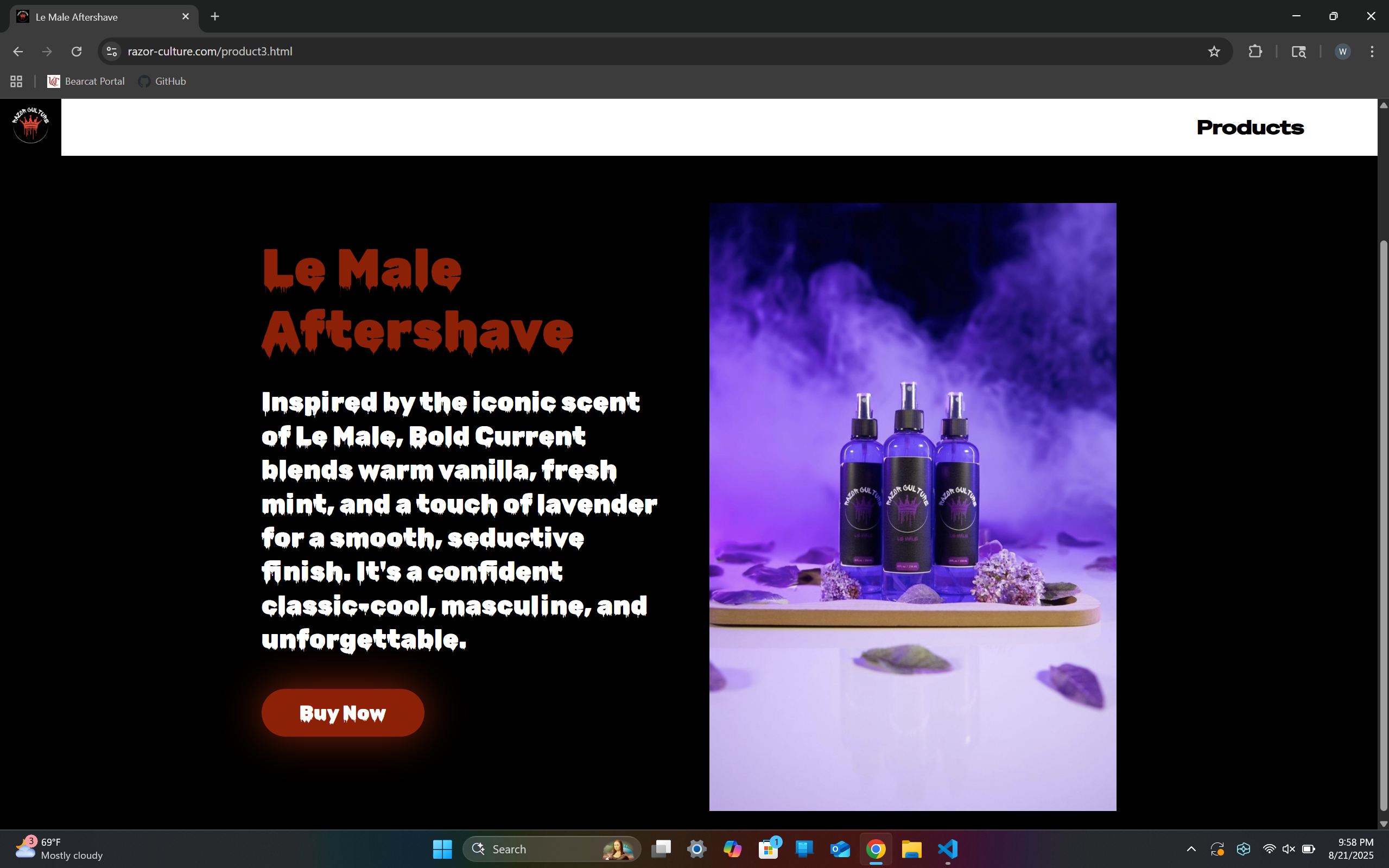Bookmark this page with star icon
This screenshot has width=1389, height=868.
(1213, 52)
